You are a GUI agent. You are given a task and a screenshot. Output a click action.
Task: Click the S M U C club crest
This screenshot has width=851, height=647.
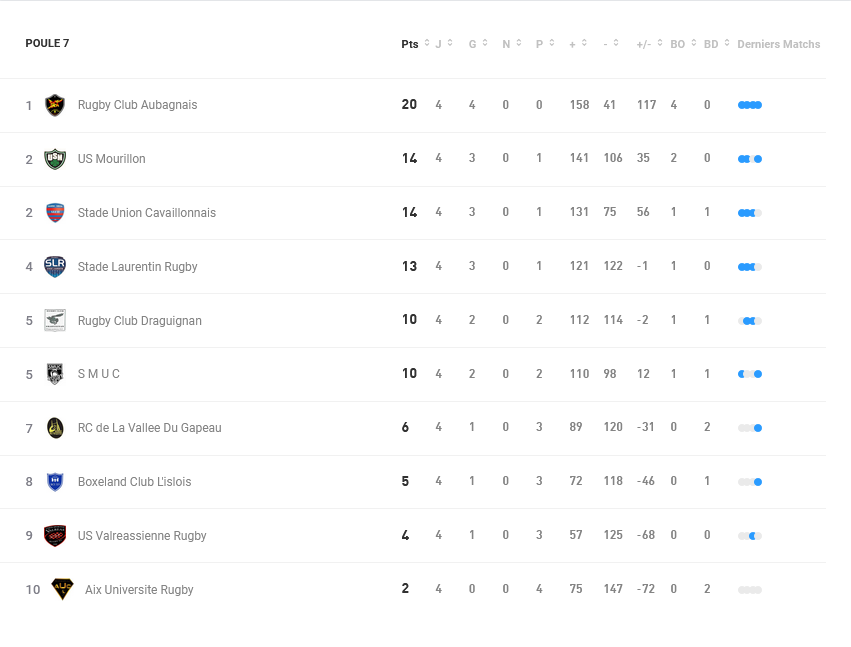(55, 374)
